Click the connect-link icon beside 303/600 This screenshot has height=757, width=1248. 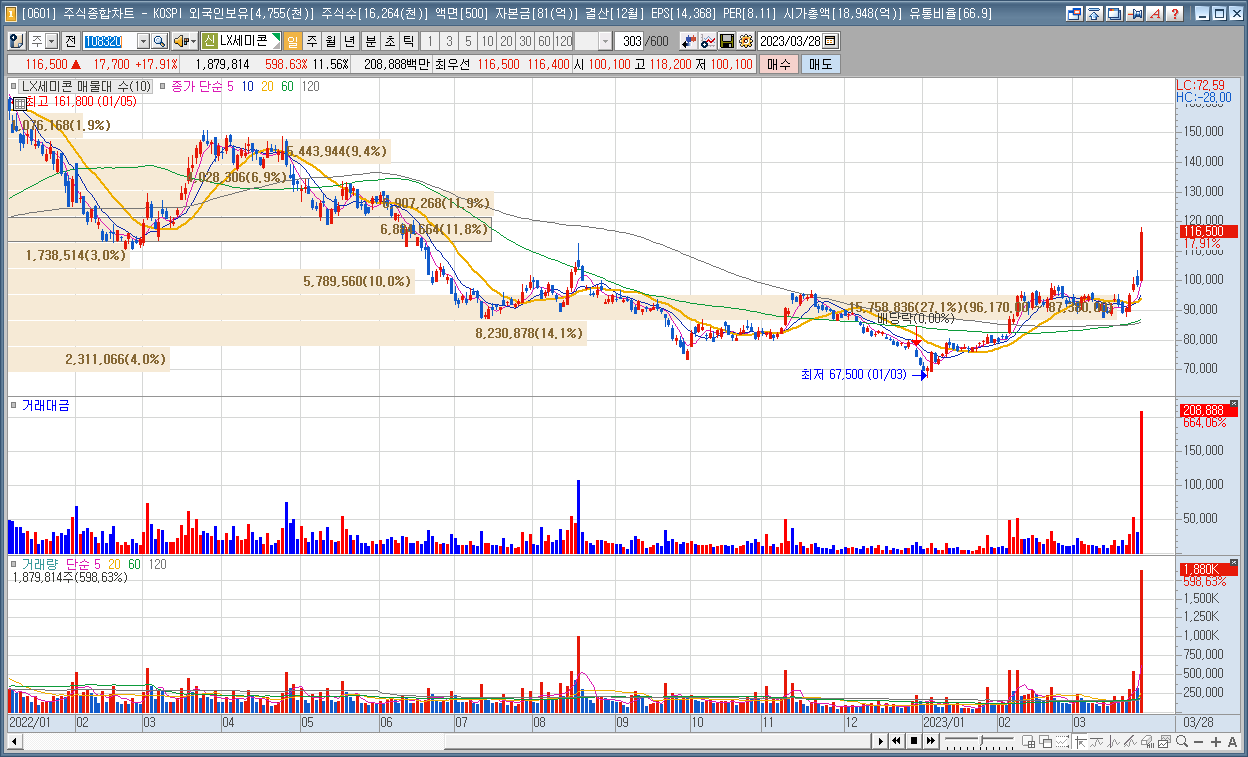[689, 41]
